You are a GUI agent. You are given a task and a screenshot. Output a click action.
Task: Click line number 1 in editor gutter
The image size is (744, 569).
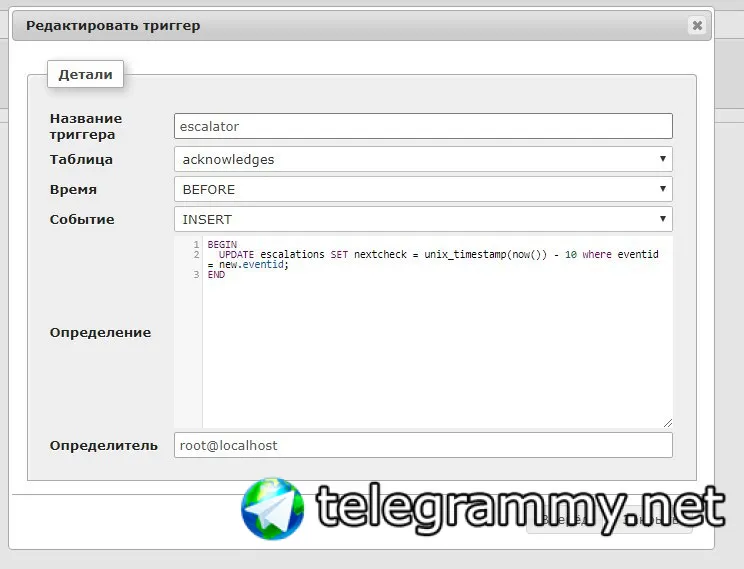[x=196, y=244]
